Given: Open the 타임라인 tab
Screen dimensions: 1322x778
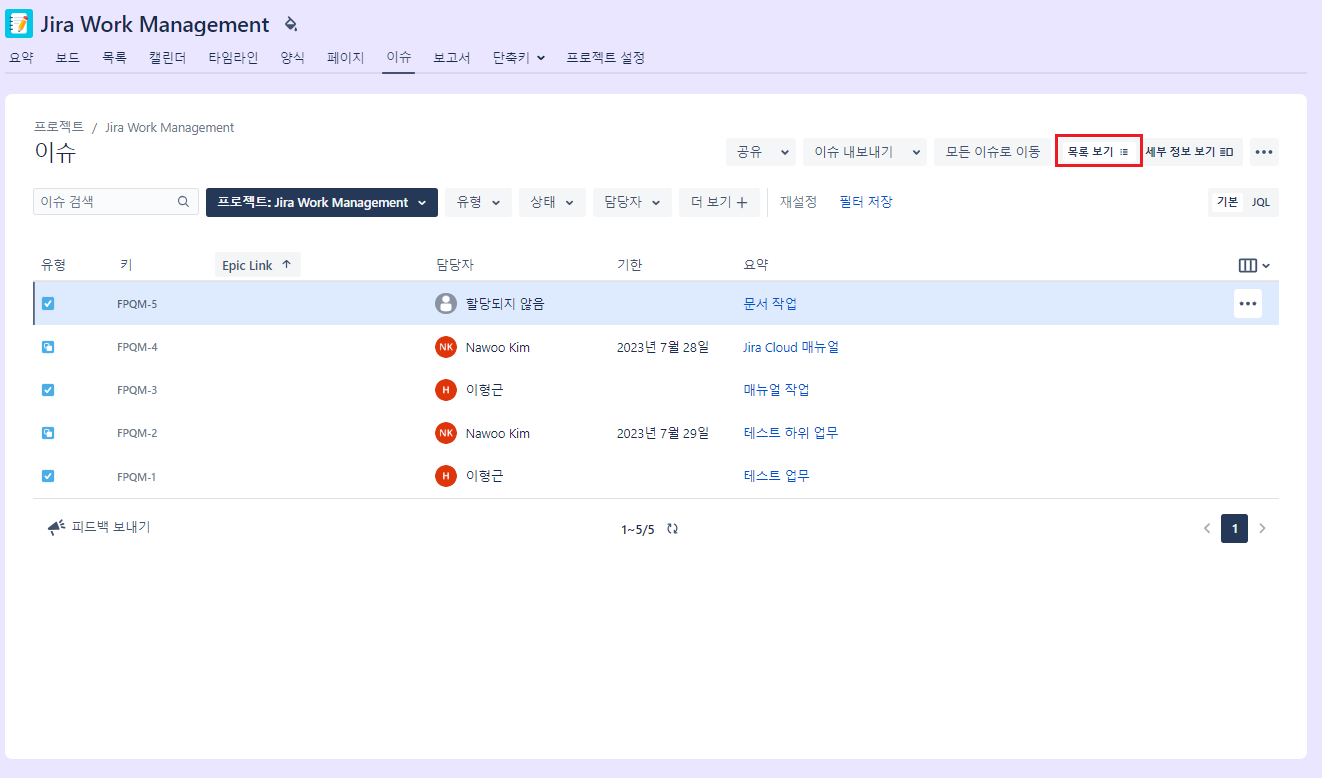Looking at the screenshot, I should (233, 58).
